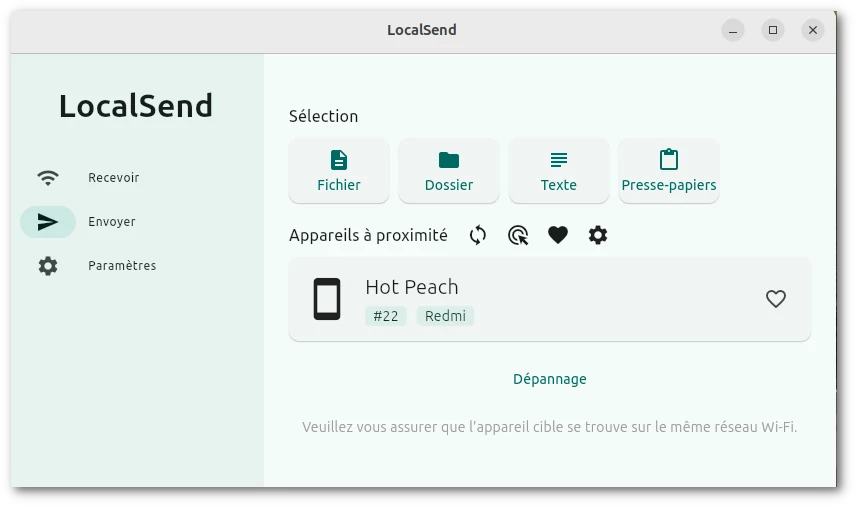
Task: Click the Redmi device tag
Action: pos(445,316)
